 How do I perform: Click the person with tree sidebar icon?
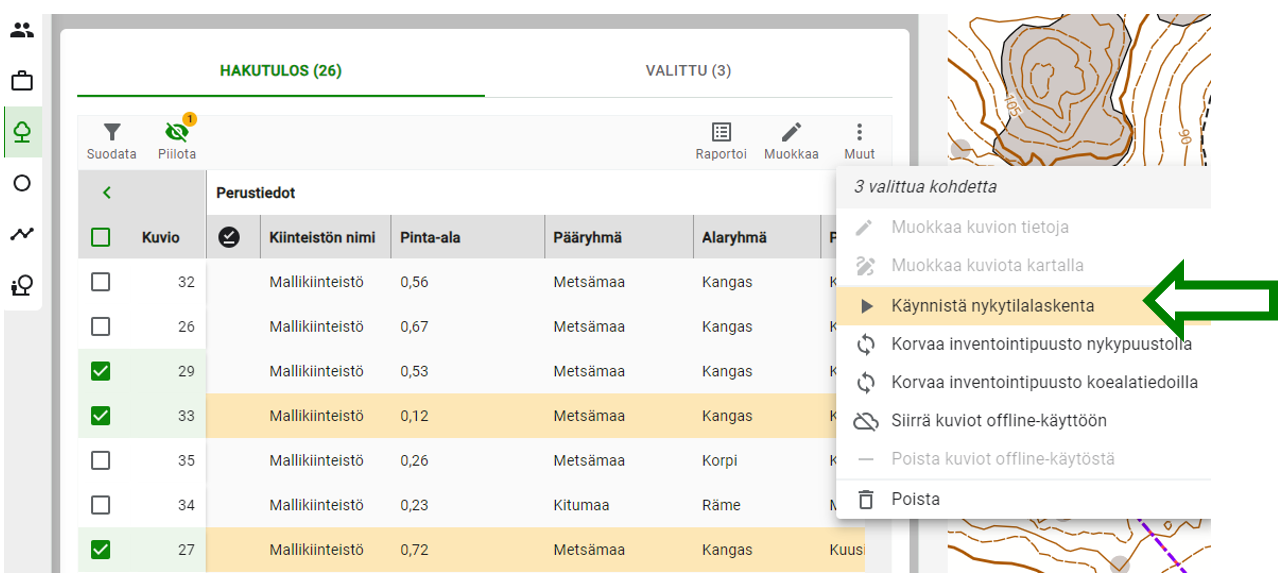click(22, 286)
